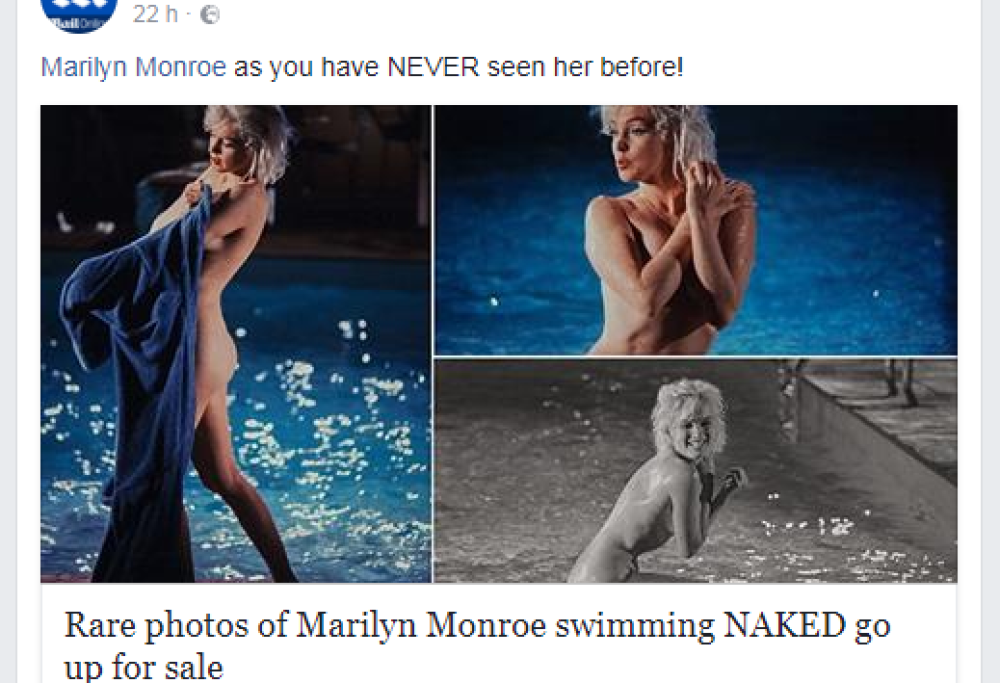Open the post via the 22 h timestamp
The height and width of the screenshot is (683, 1000).
(x=155, y=14)
